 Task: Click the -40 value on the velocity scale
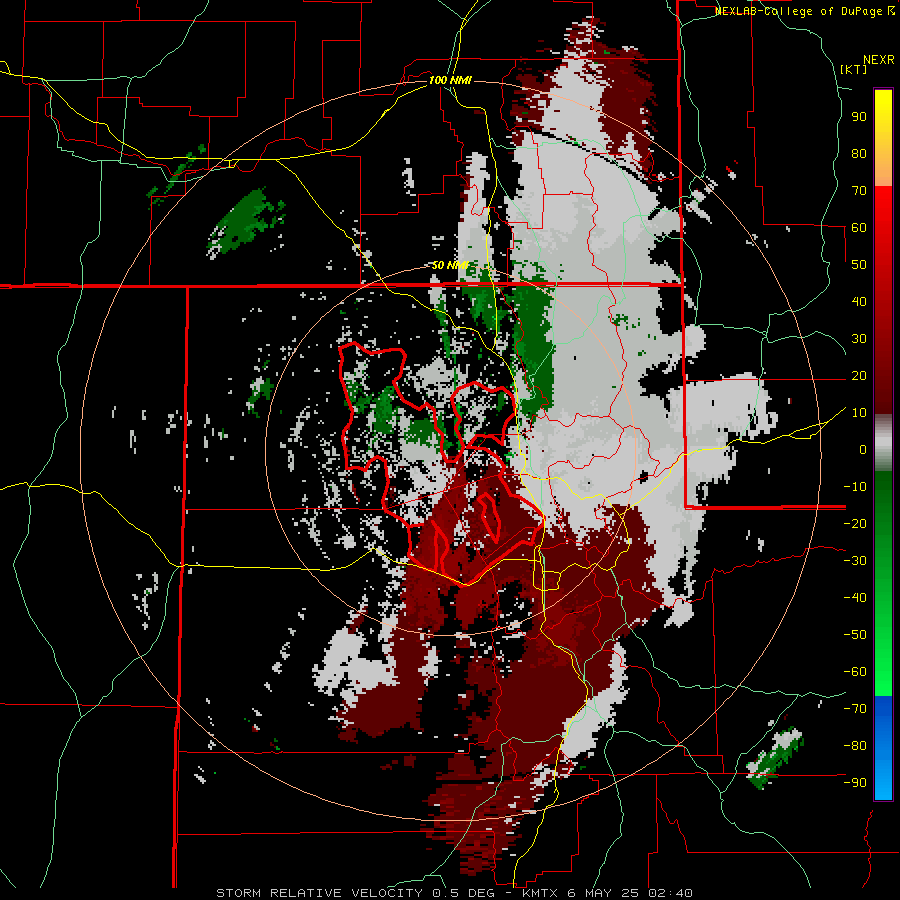pos(855,598)
